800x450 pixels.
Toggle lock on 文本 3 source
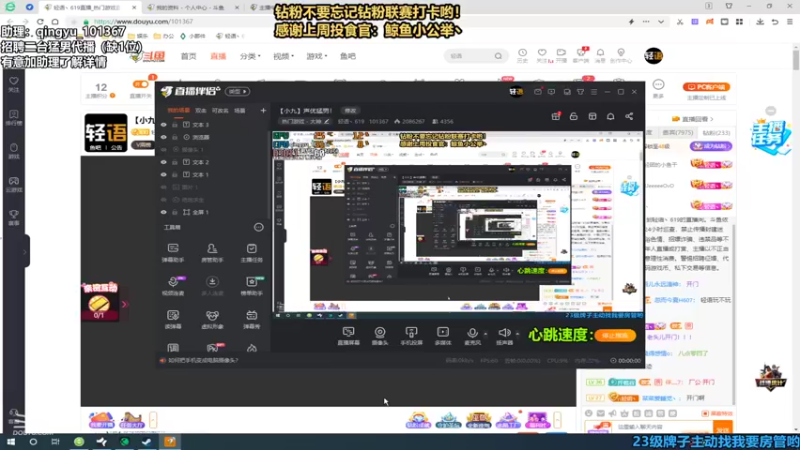174,124
